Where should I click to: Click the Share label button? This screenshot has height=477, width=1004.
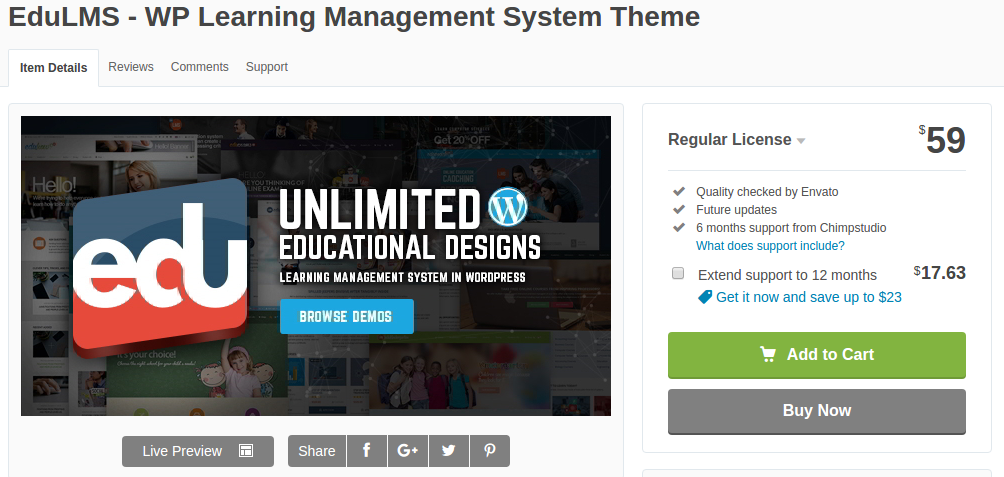[x=317, y=451]
